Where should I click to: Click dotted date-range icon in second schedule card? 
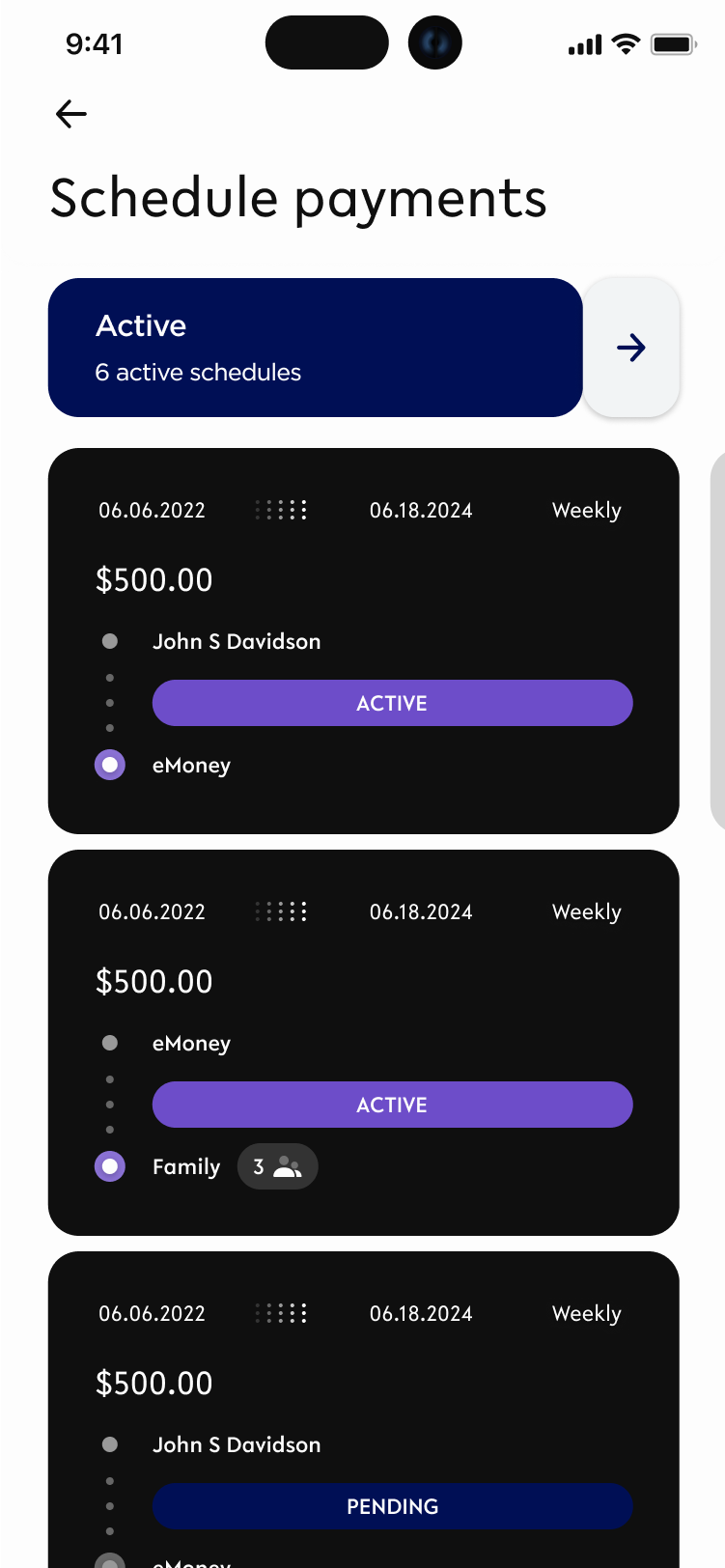282,911
